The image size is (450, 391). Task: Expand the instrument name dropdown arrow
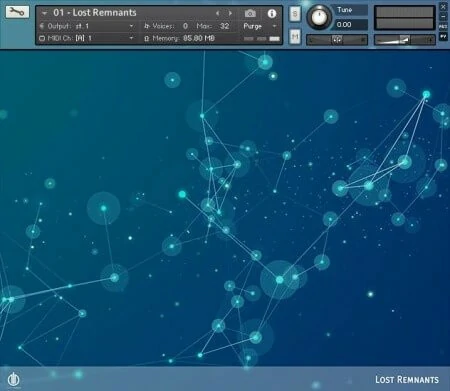pyautogui.click(x=44, y=13)
